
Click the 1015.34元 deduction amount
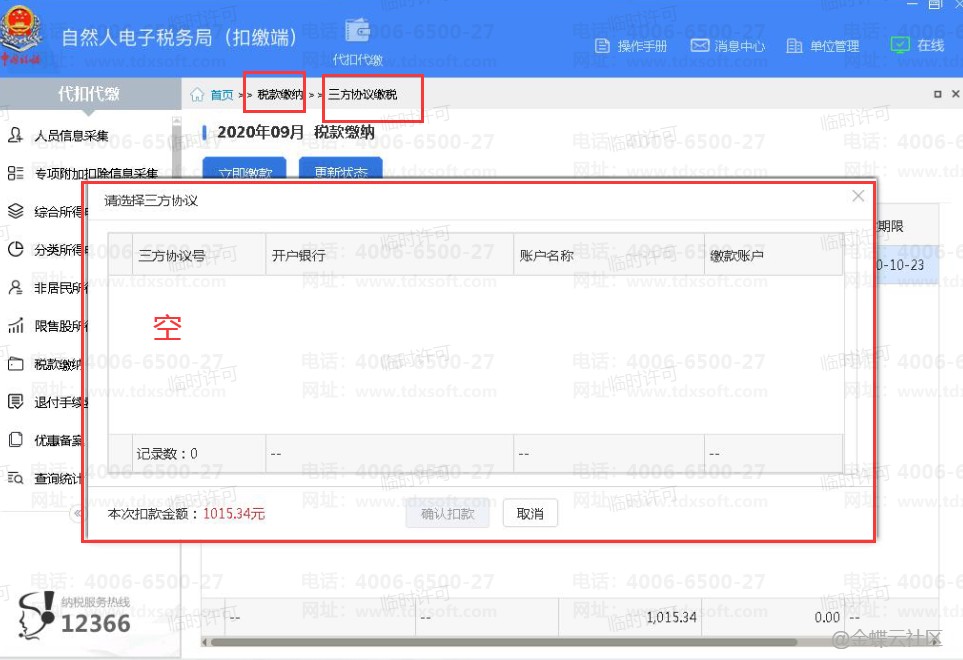[234, 514]
